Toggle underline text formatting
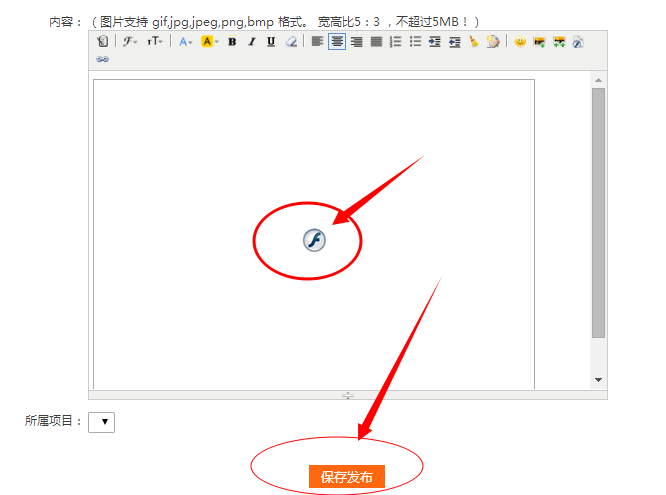This screenshot has width=666, height=495. point(271,42)
